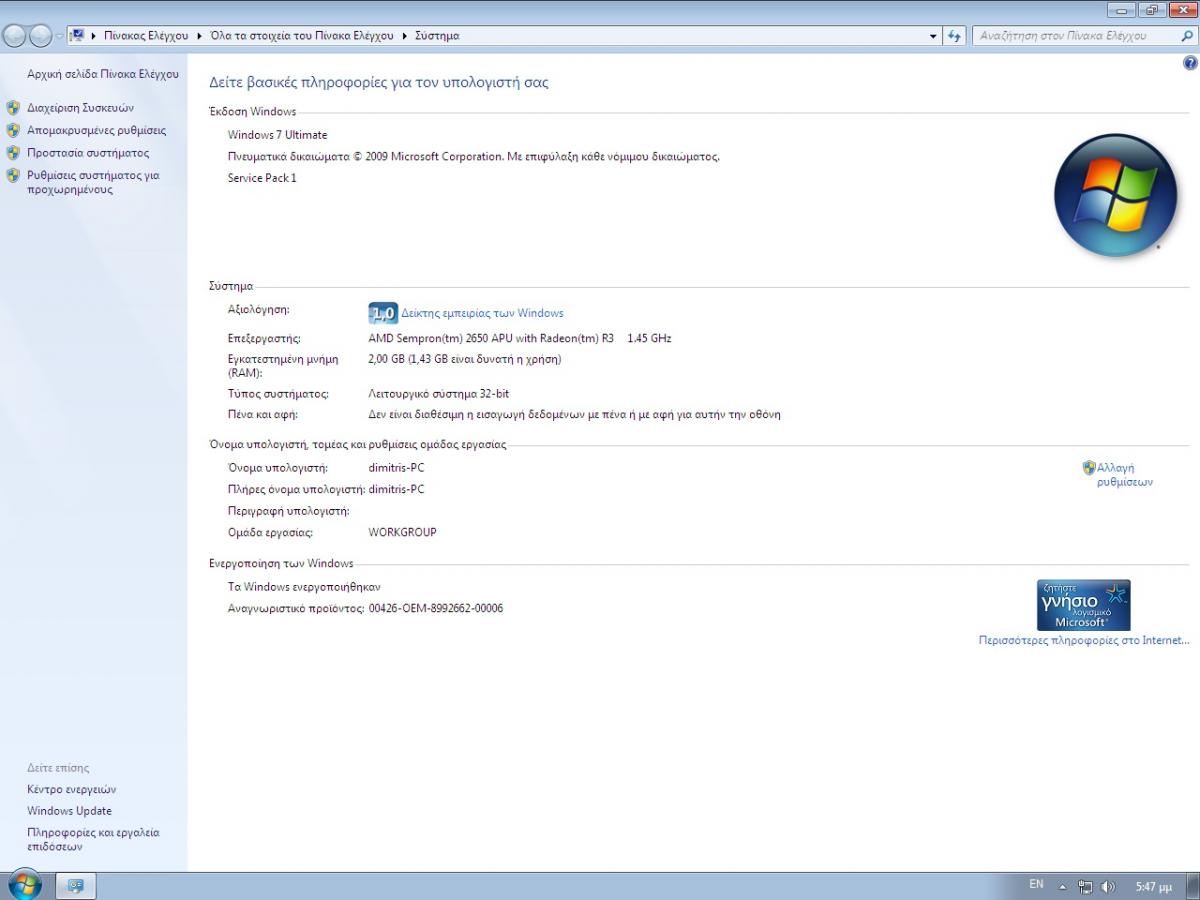Open Δείκτης εμπειρίας των Windows link

pos(482,313)
